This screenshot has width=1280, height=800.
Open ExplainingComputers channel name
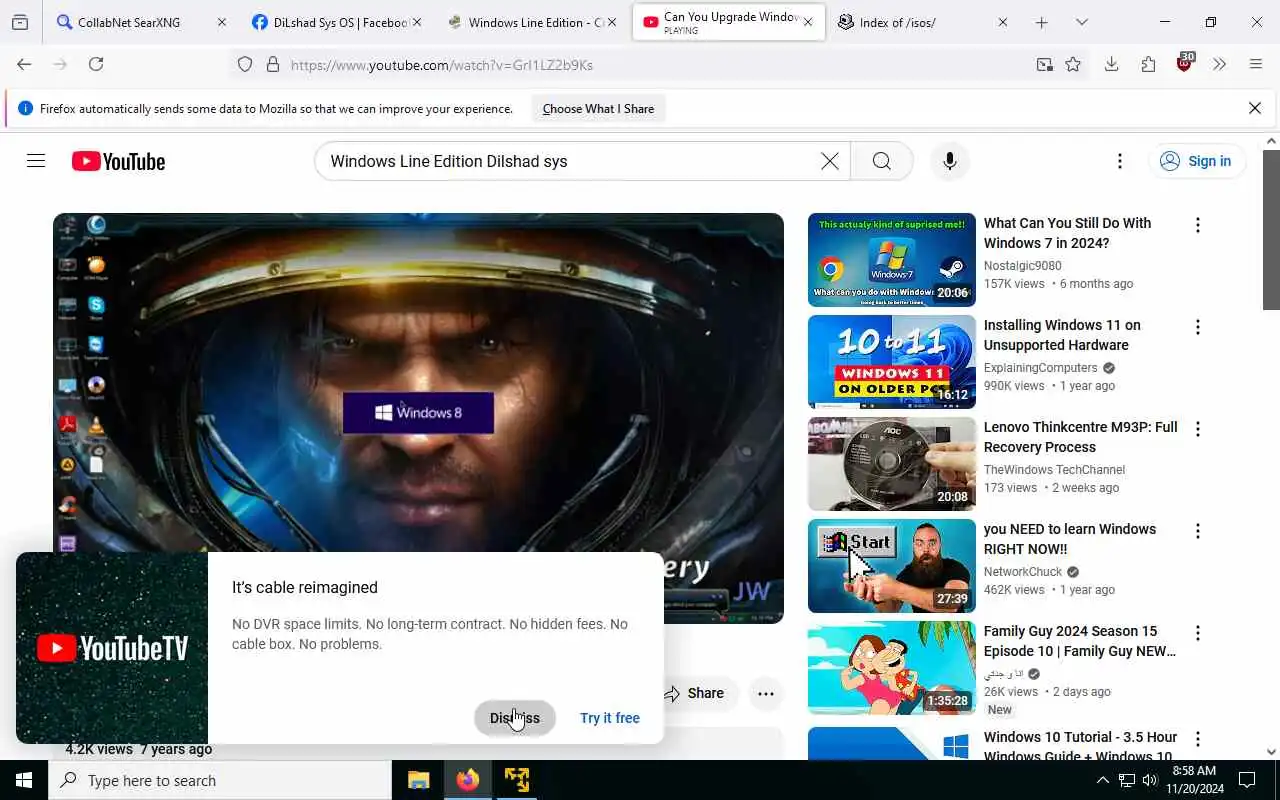[x=1041, y=368]
